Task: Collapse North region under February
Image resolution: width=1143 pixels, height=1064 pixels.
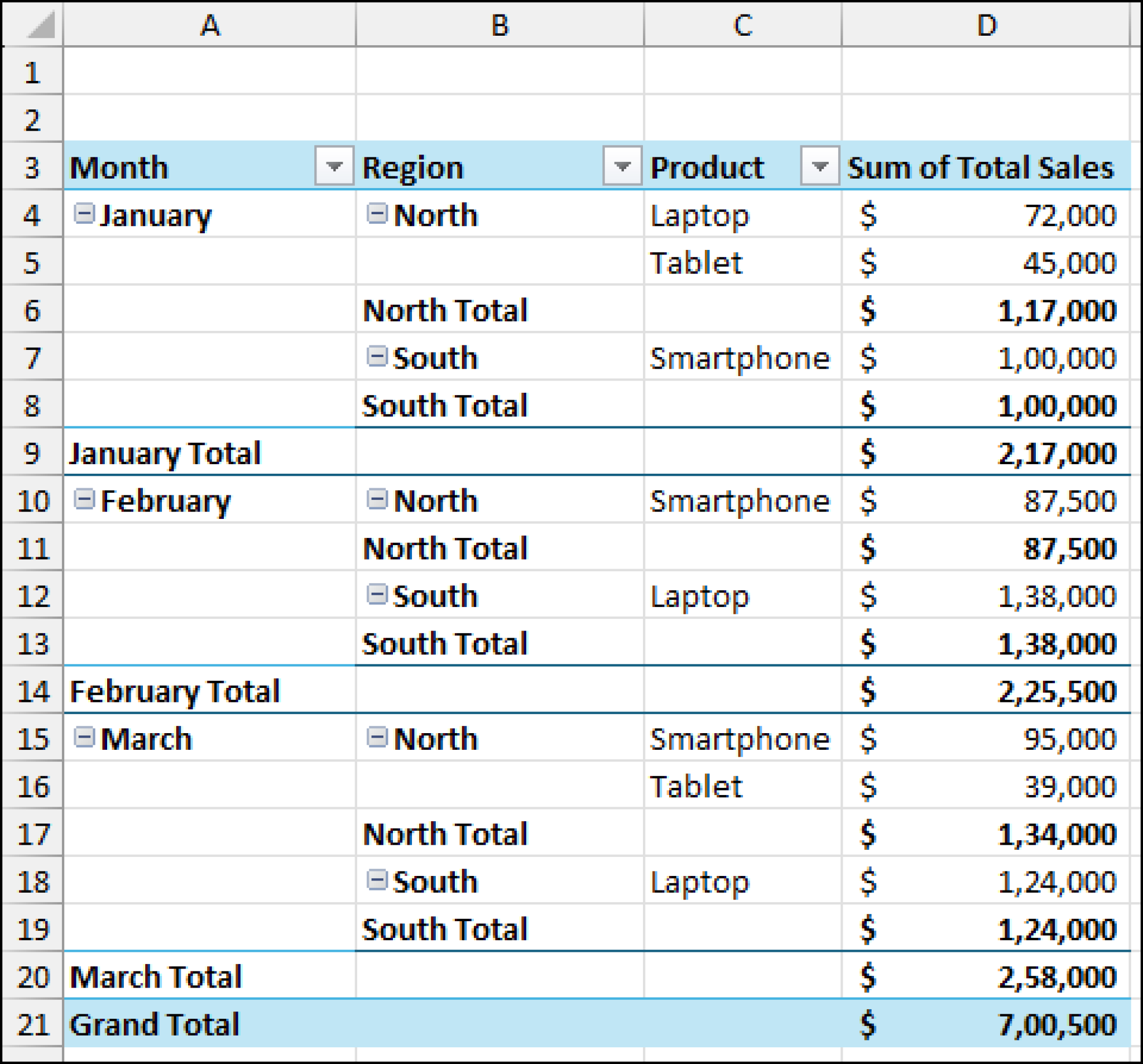Action: point(377,499)
